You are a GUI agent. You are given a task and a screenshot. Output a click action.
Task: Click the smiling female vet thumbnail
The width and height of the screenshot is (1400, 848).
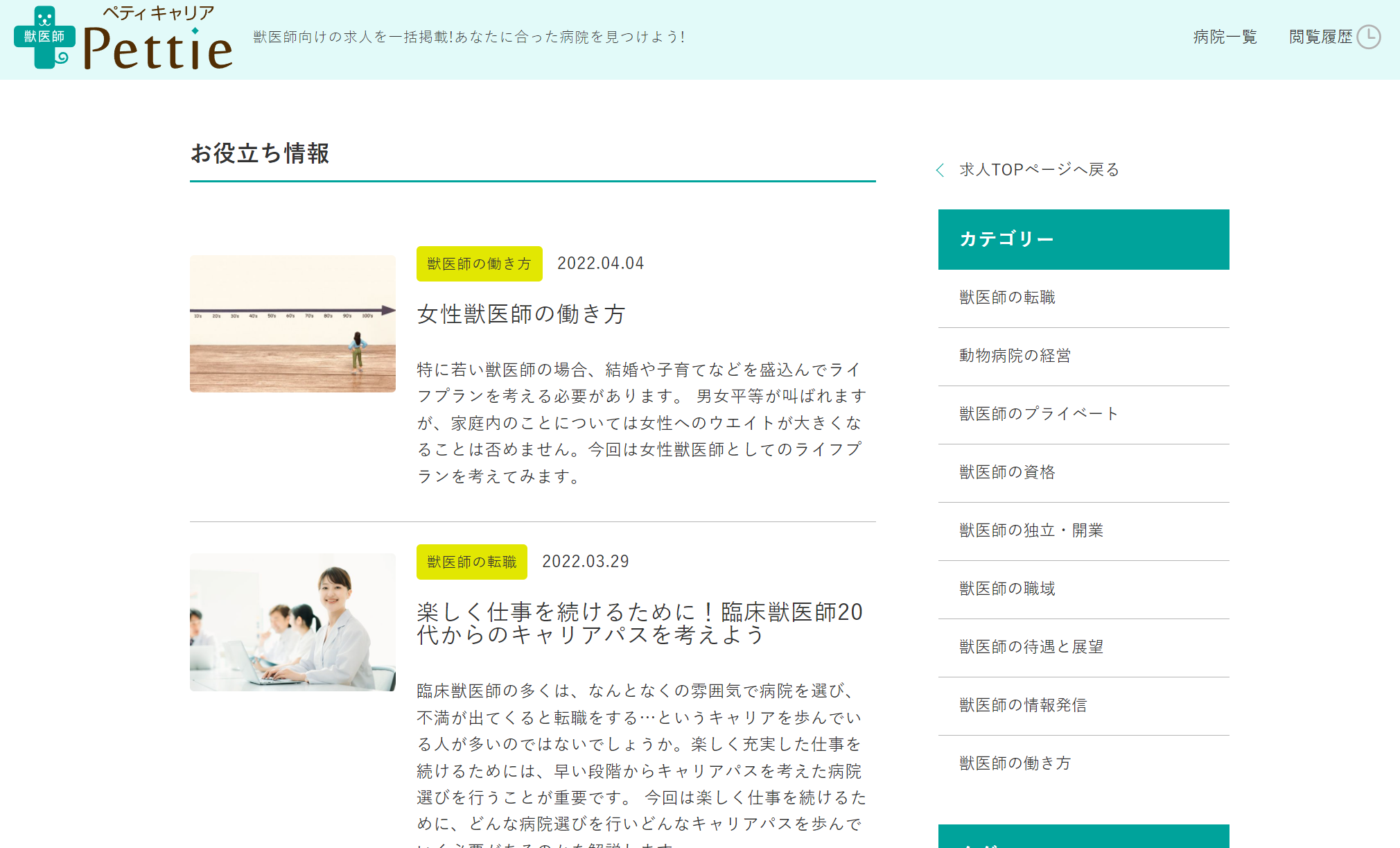click(292, 622)
